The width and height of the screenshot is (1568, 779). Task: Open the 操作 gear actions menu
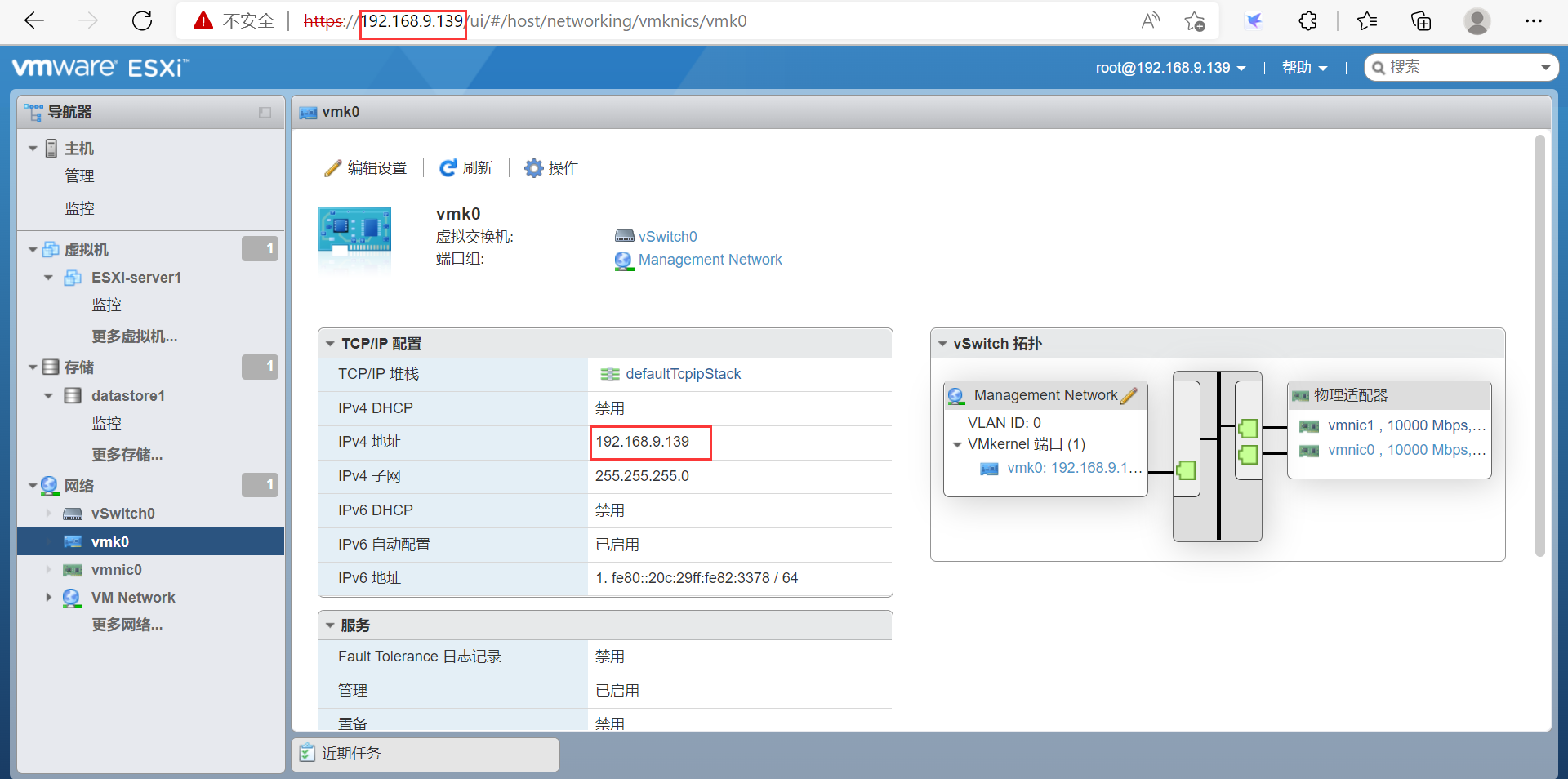pyautogui.click(x=534, y=167)
